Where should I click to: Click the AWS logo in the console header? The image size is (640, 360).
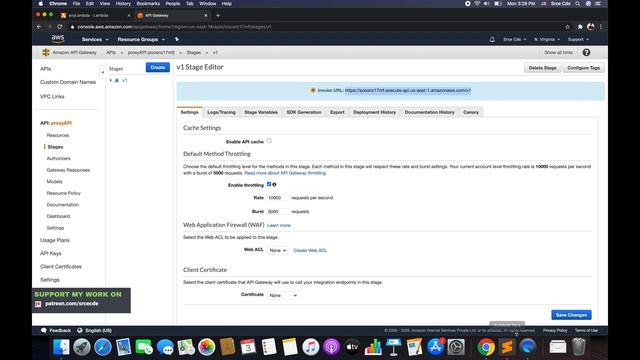click(58, 39)
